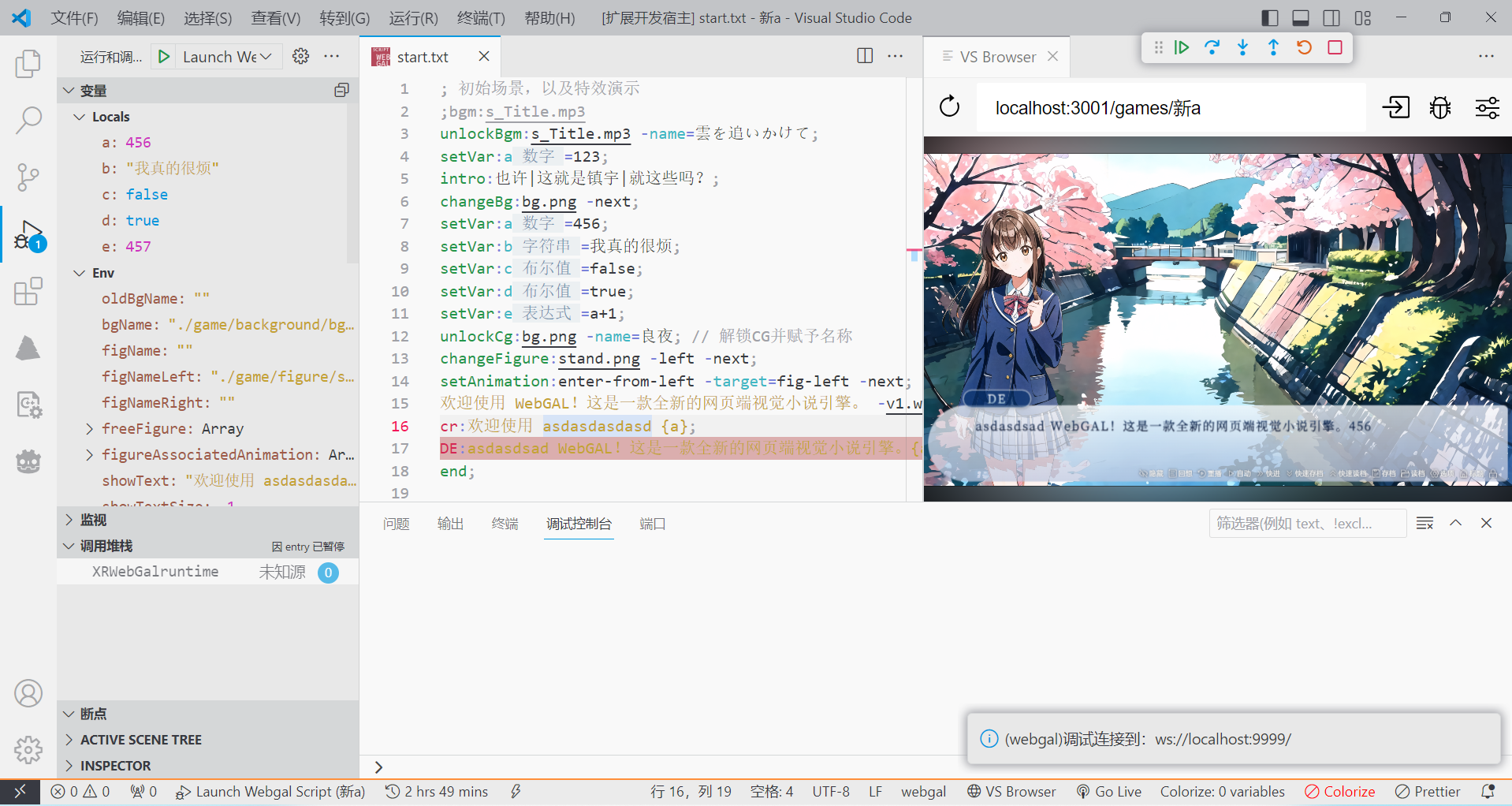Open the notifications bell in status bar
The image size is (1512, 806).
[1488, 792]
